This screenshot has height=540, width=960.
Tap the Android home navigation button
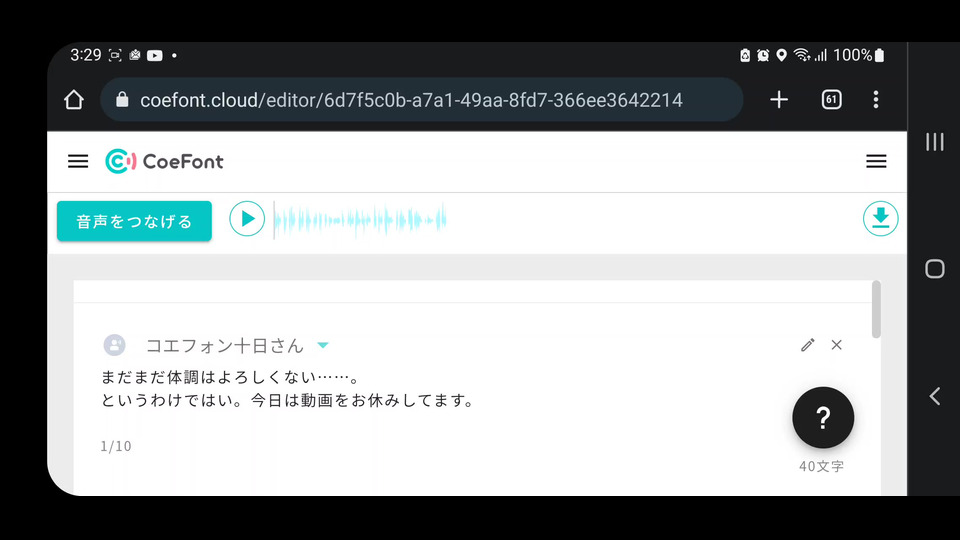coord(934,269)
